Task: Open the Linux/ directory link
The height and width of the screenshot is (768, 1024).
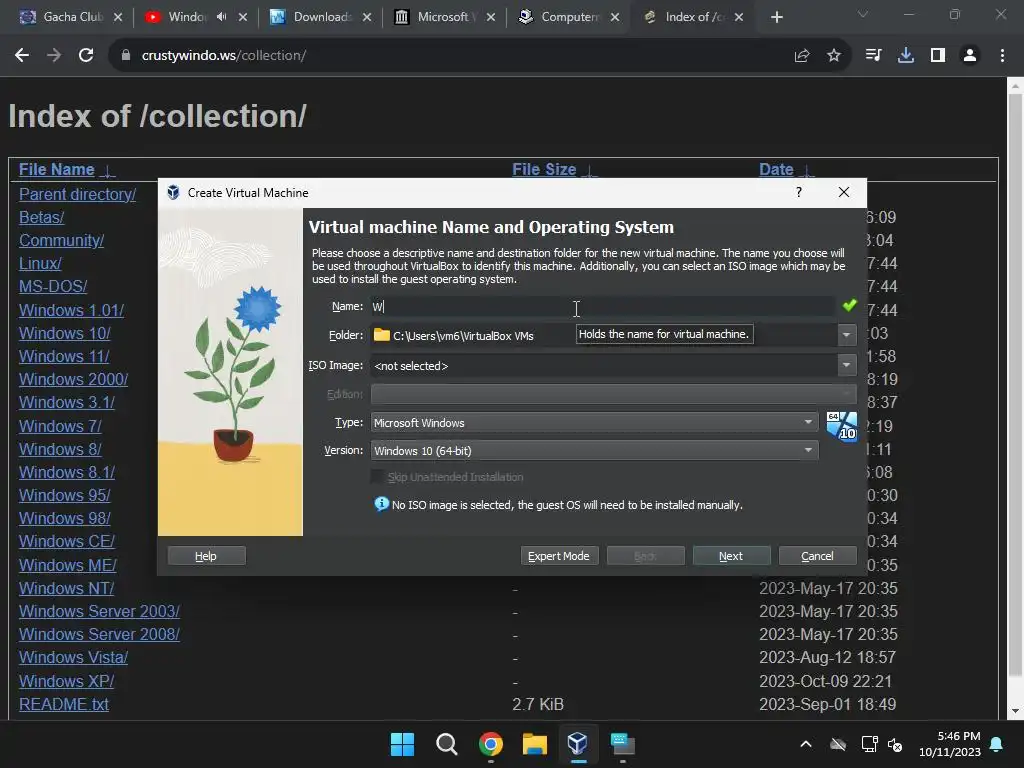Action: point(40,264)
